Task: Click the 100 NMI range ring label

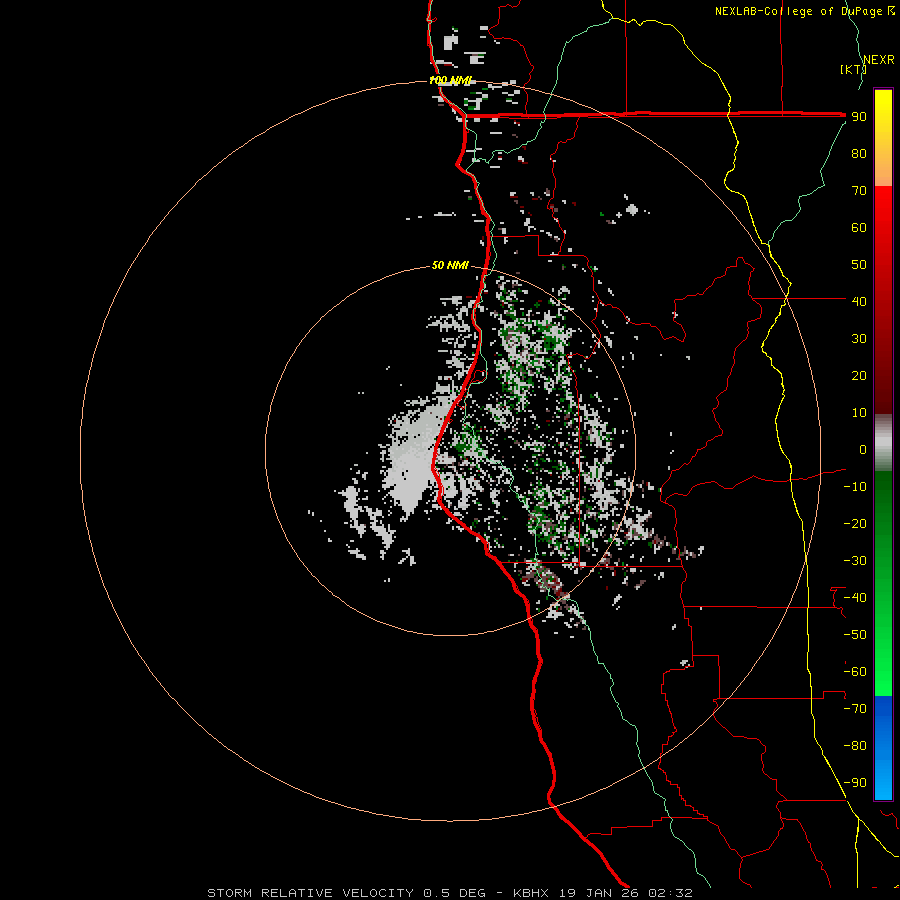Action: click(x=450, y=80)
